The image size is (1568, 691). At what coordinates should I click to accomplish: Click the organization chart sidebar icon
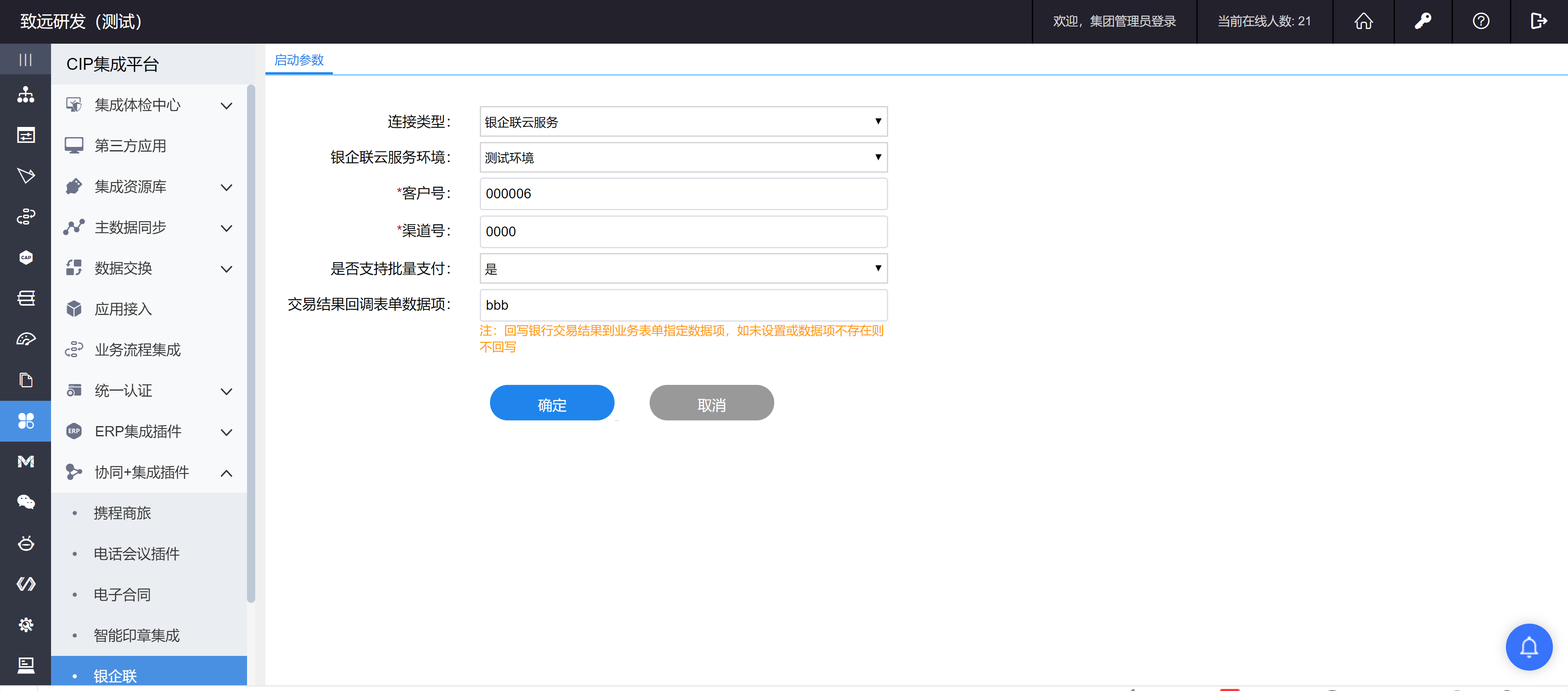click(x=26, y=94)
